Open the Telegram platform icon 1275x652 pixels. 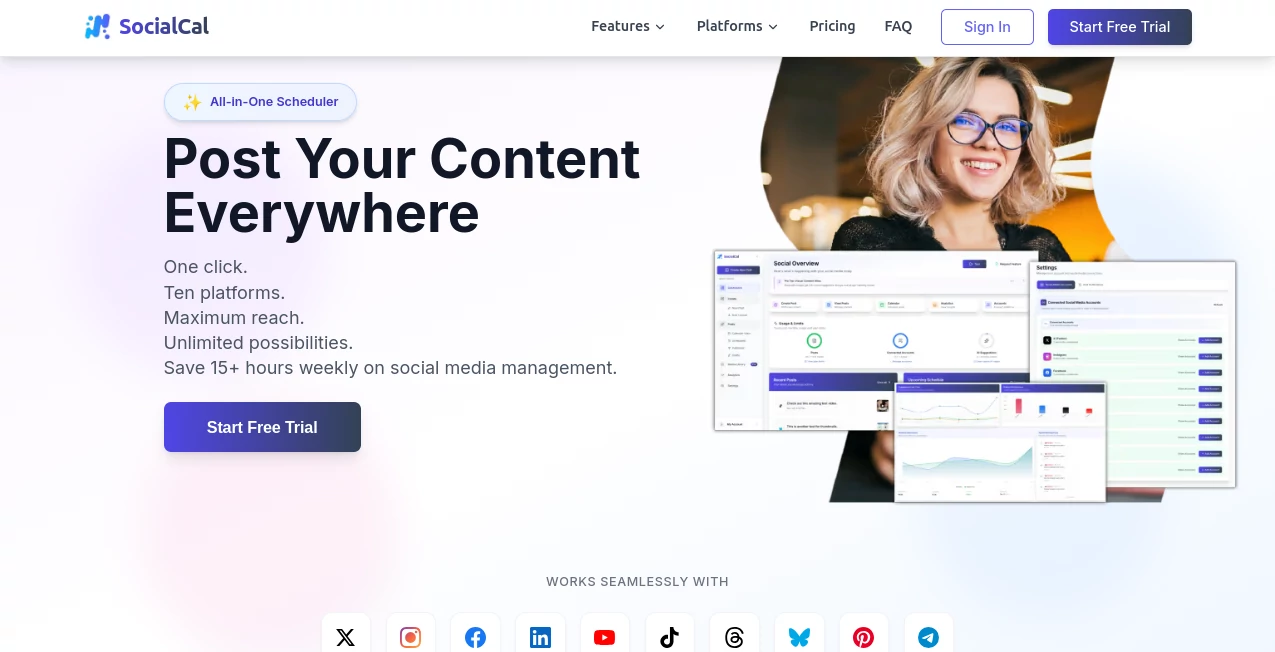pos(928,637)
